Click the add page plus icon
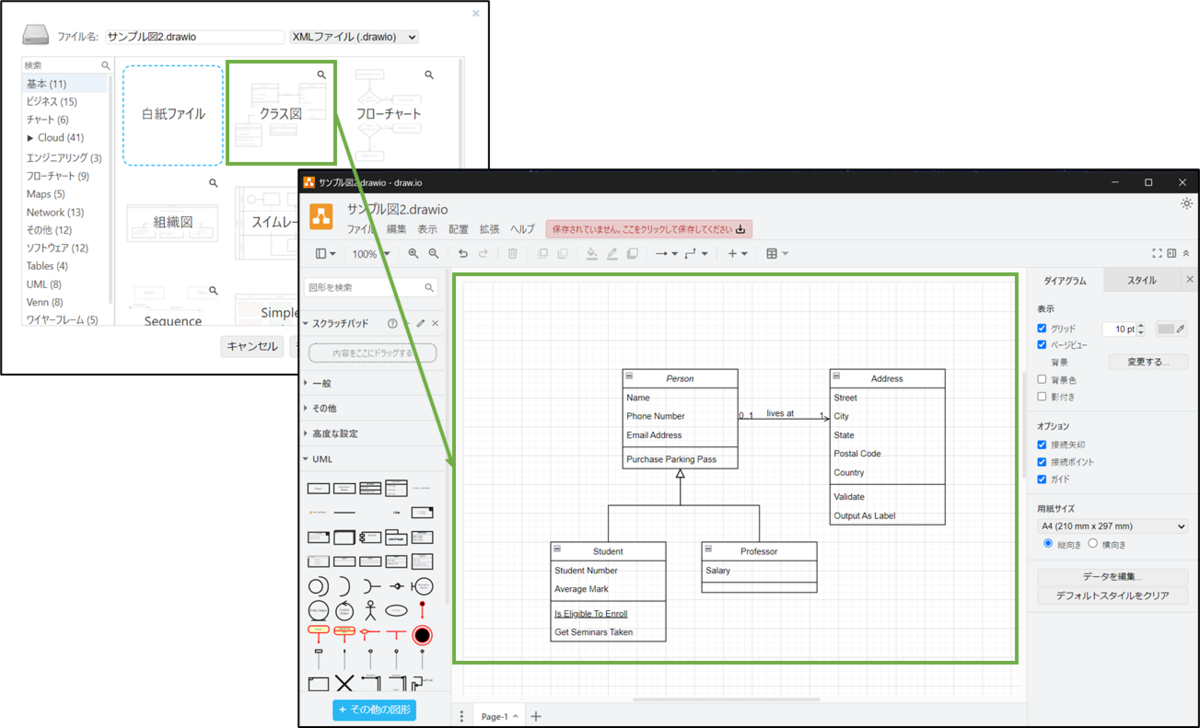1200x728 pixels. pyautogui.click(x=536, y=716)
